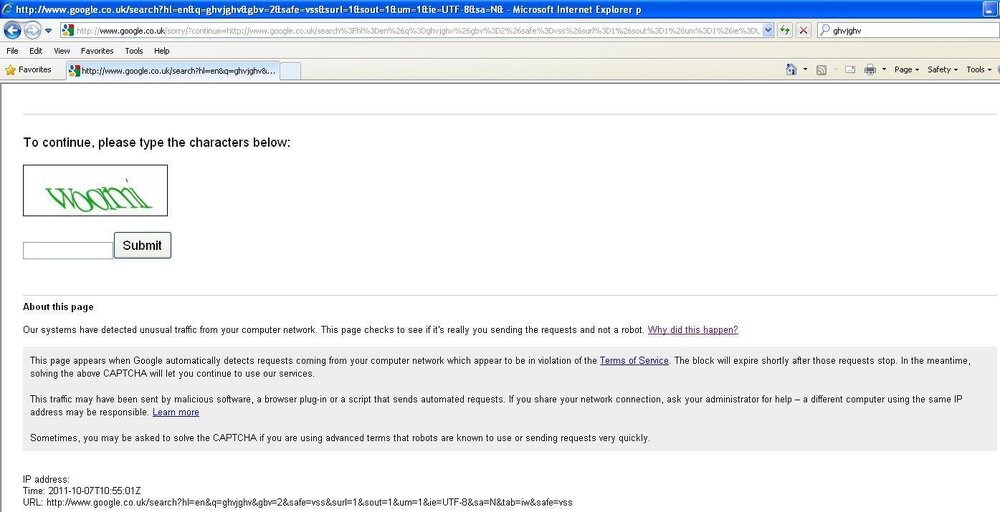The height and width of the screenshot is (512, 1000).
Task: Open the Edit menu
Action: pyautogui.click(x=36, y=51)
